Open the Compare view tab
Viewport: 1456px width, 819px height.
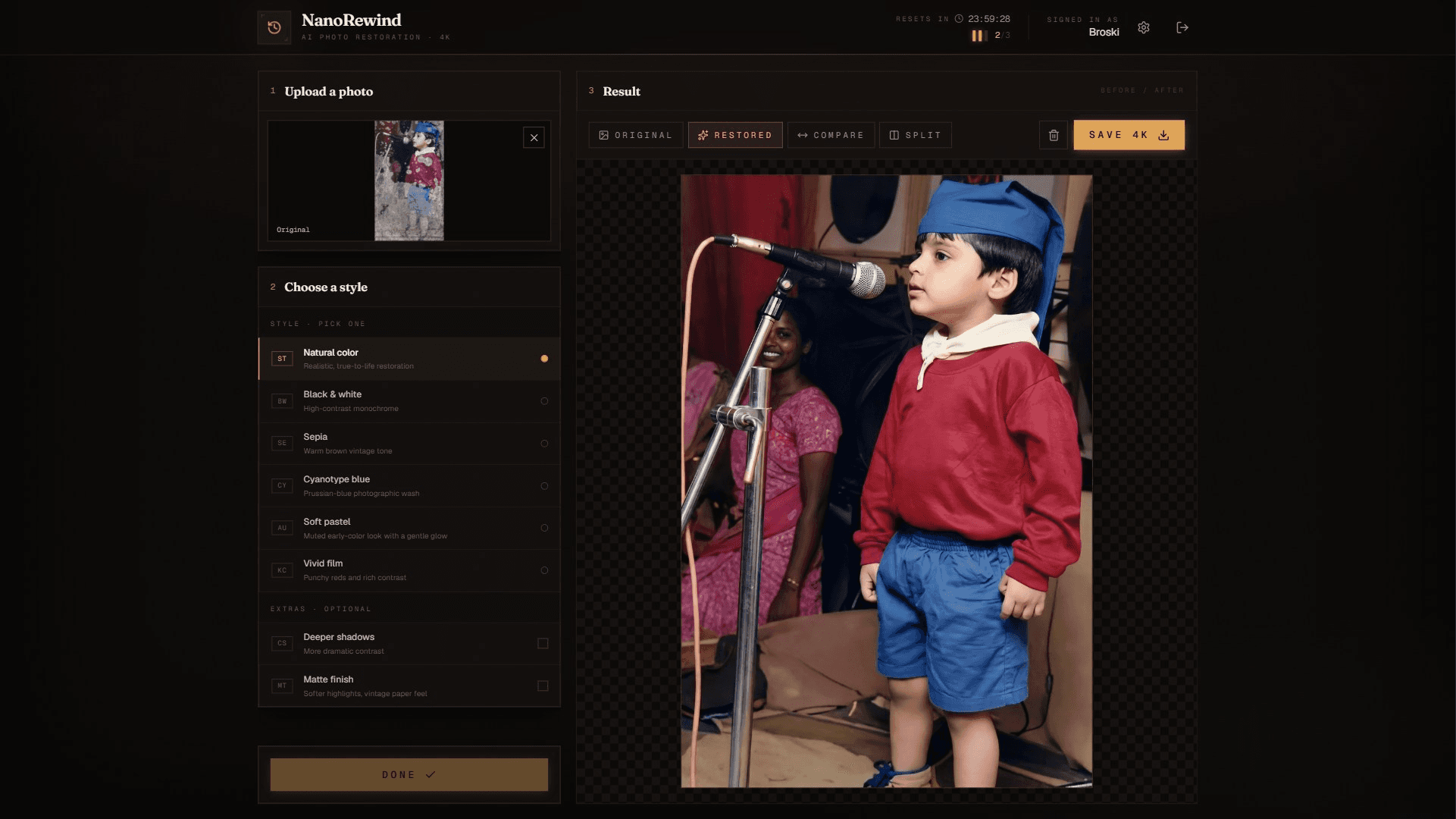(x=831, y=135)
